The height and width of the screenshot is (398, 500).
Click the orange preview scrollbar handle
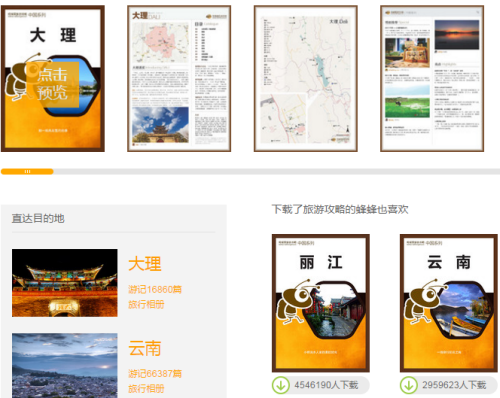[x=27, y=172]
